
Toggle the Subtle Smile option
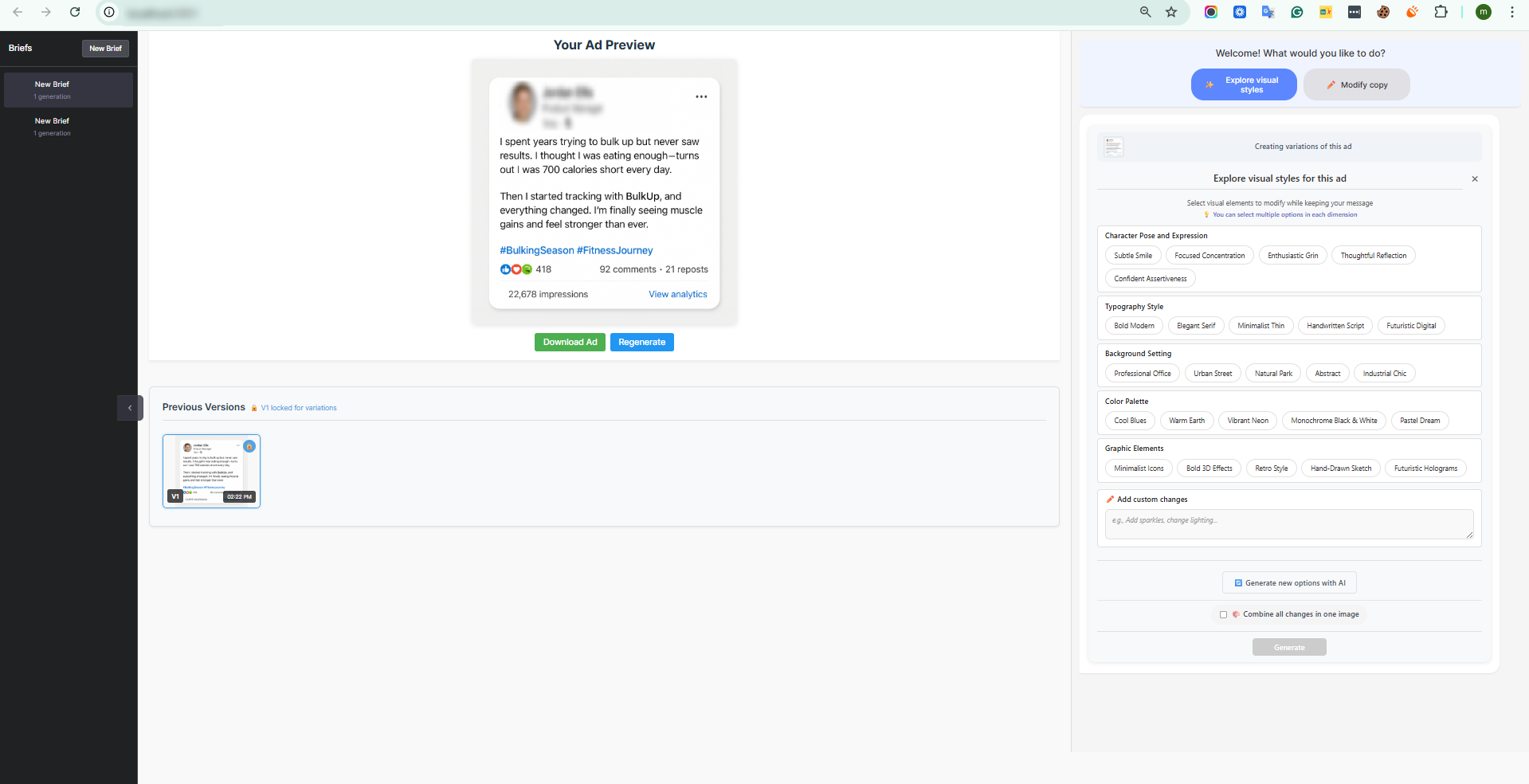click(1132, 256)
